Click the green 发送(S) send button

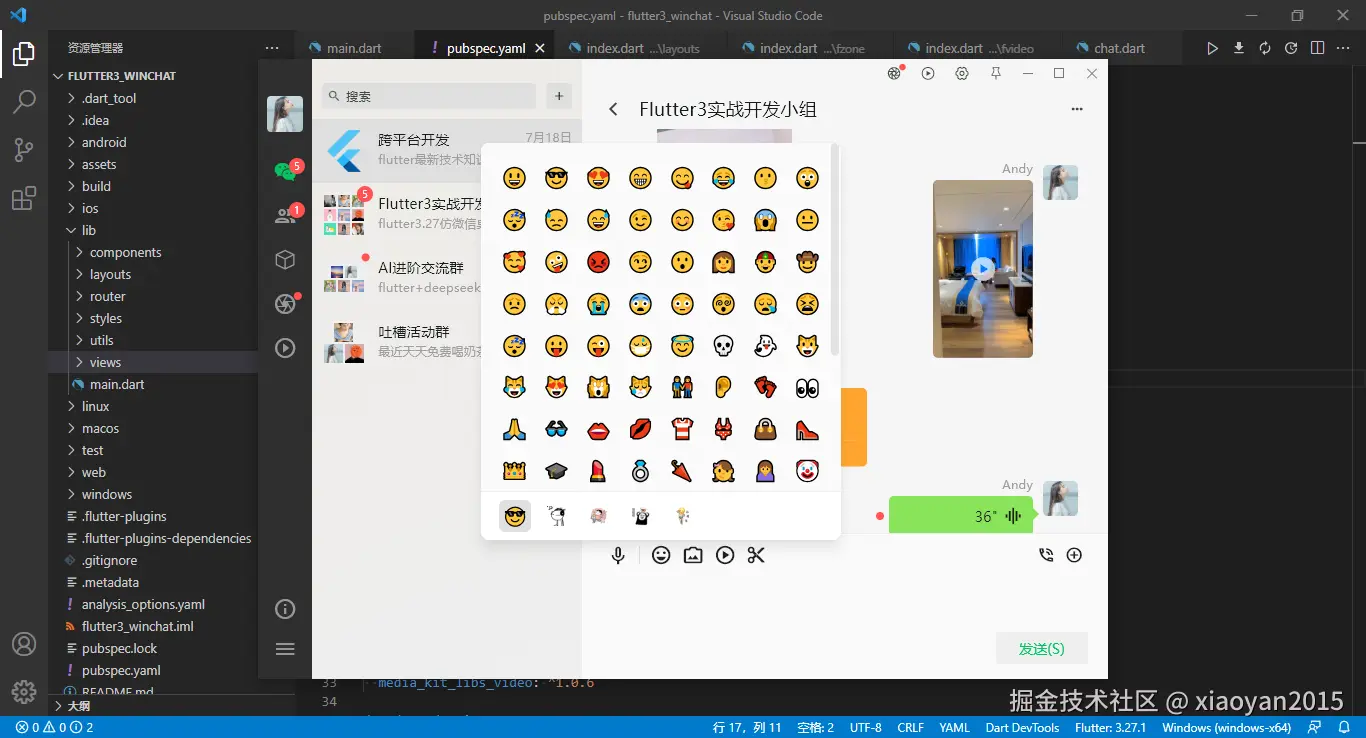pos(1041,648)
